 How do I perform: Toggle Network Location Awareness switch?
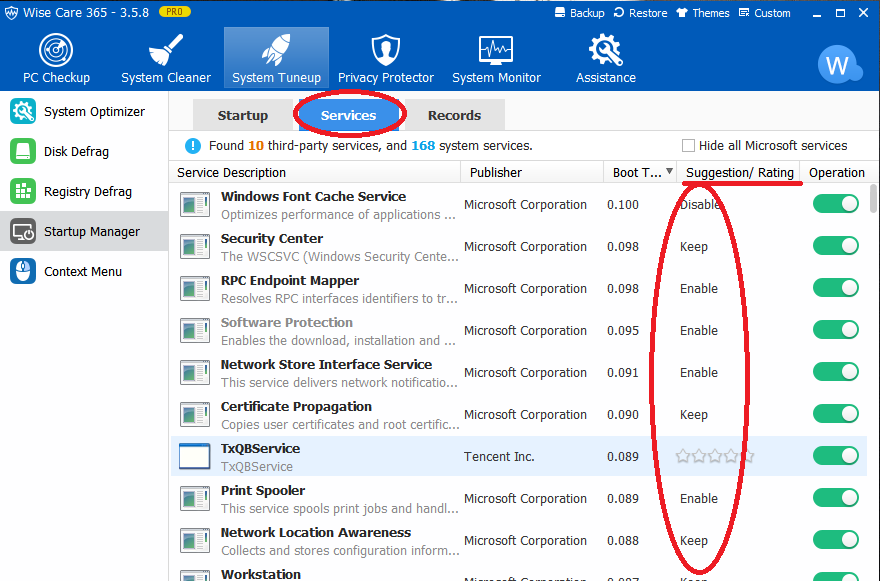(x=836, y=540)
